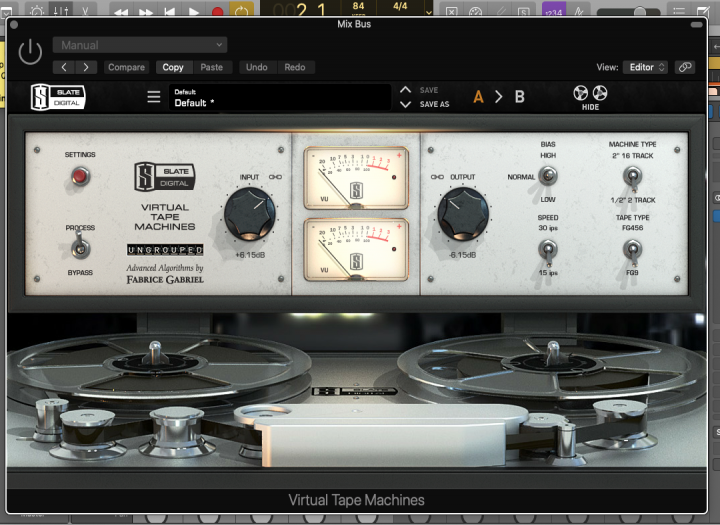Image resolution: width=720 pixels, height=525 pixels.
Task: Click the Paste button
Action: [212, 67]
